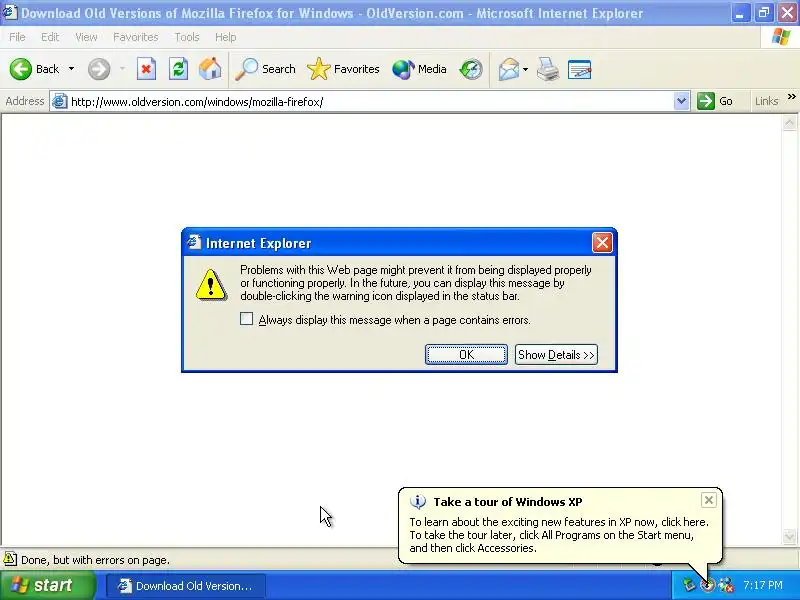Click the Go button
This screenshot has height=600, width=800.
point(715,101)
